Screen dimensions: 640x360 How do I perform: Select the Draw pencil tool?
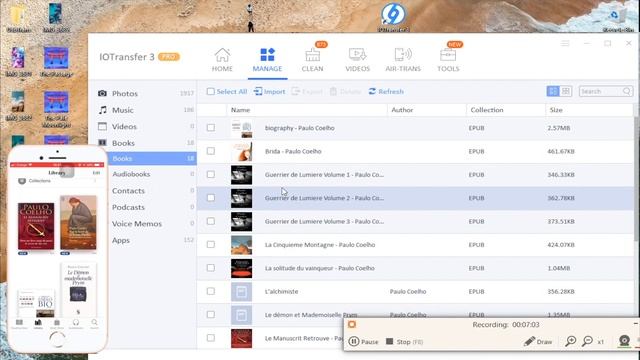(538, 342)
